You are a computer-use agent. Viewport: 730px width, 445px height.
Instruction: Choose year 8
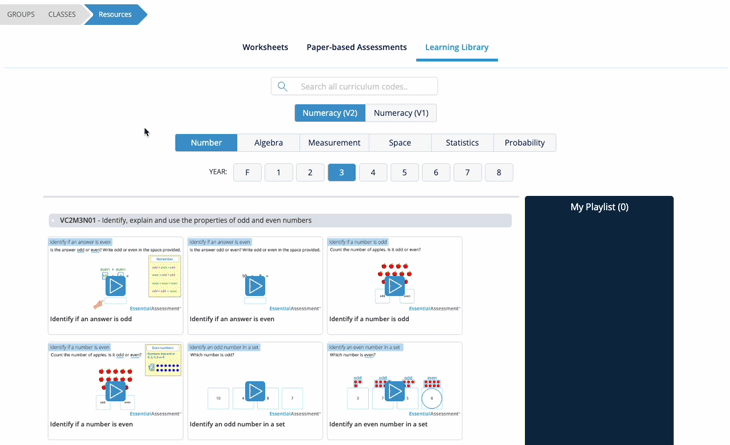point(499,172)
